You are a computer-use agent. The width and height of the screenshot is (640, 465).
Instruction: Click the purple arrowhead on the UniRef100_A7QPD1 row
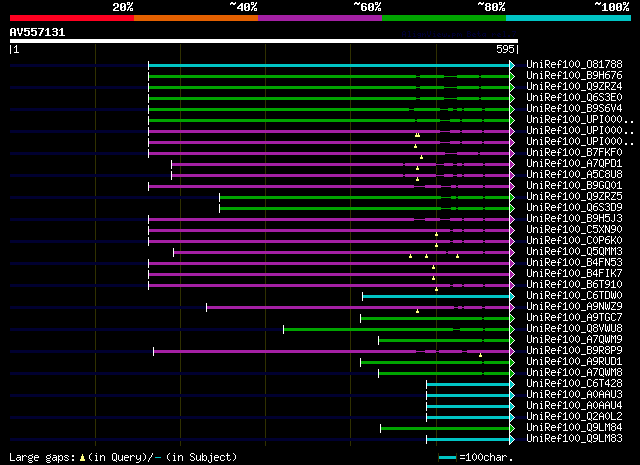pyautogui.click(x=512, y=165)
